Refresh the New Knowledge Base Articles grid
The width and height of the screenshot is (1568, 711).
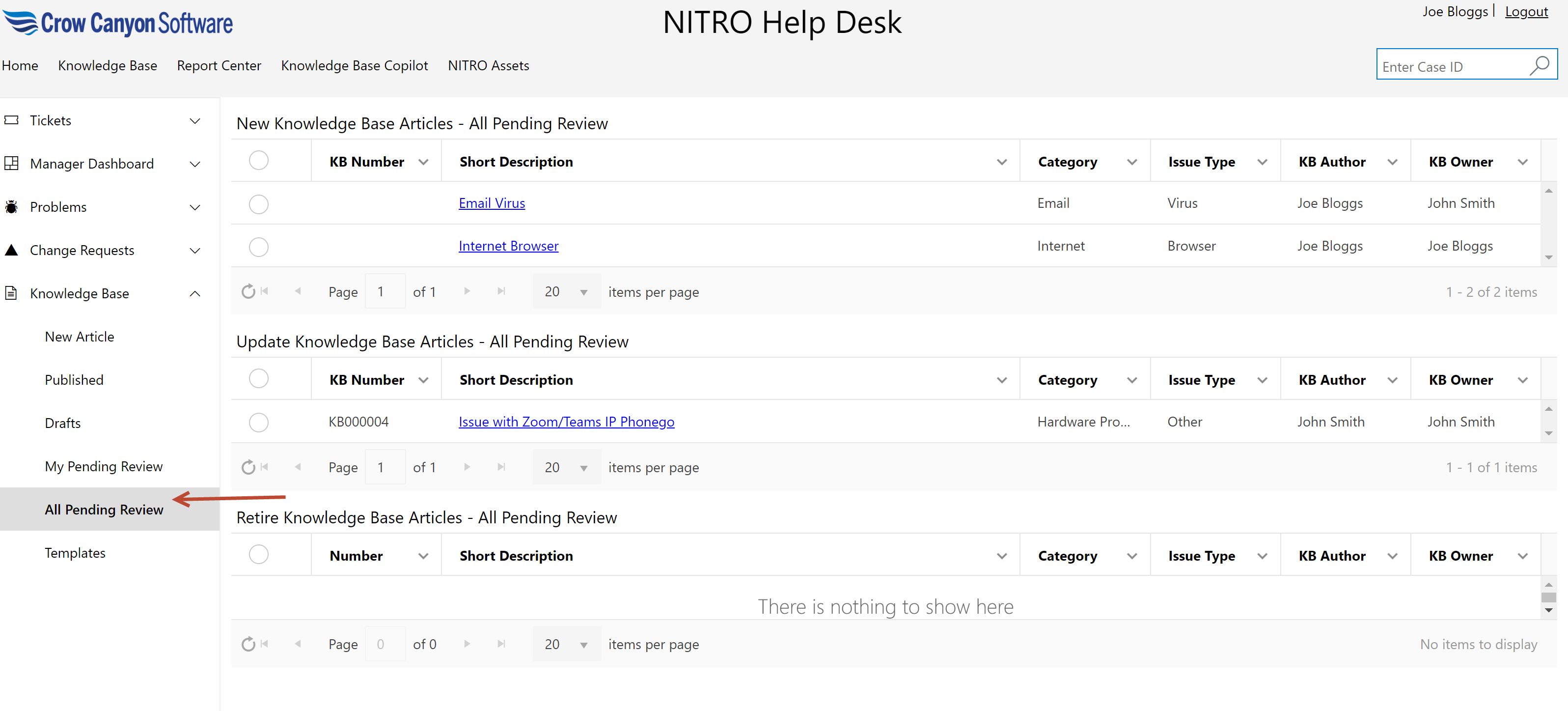[x=248, y=292]
